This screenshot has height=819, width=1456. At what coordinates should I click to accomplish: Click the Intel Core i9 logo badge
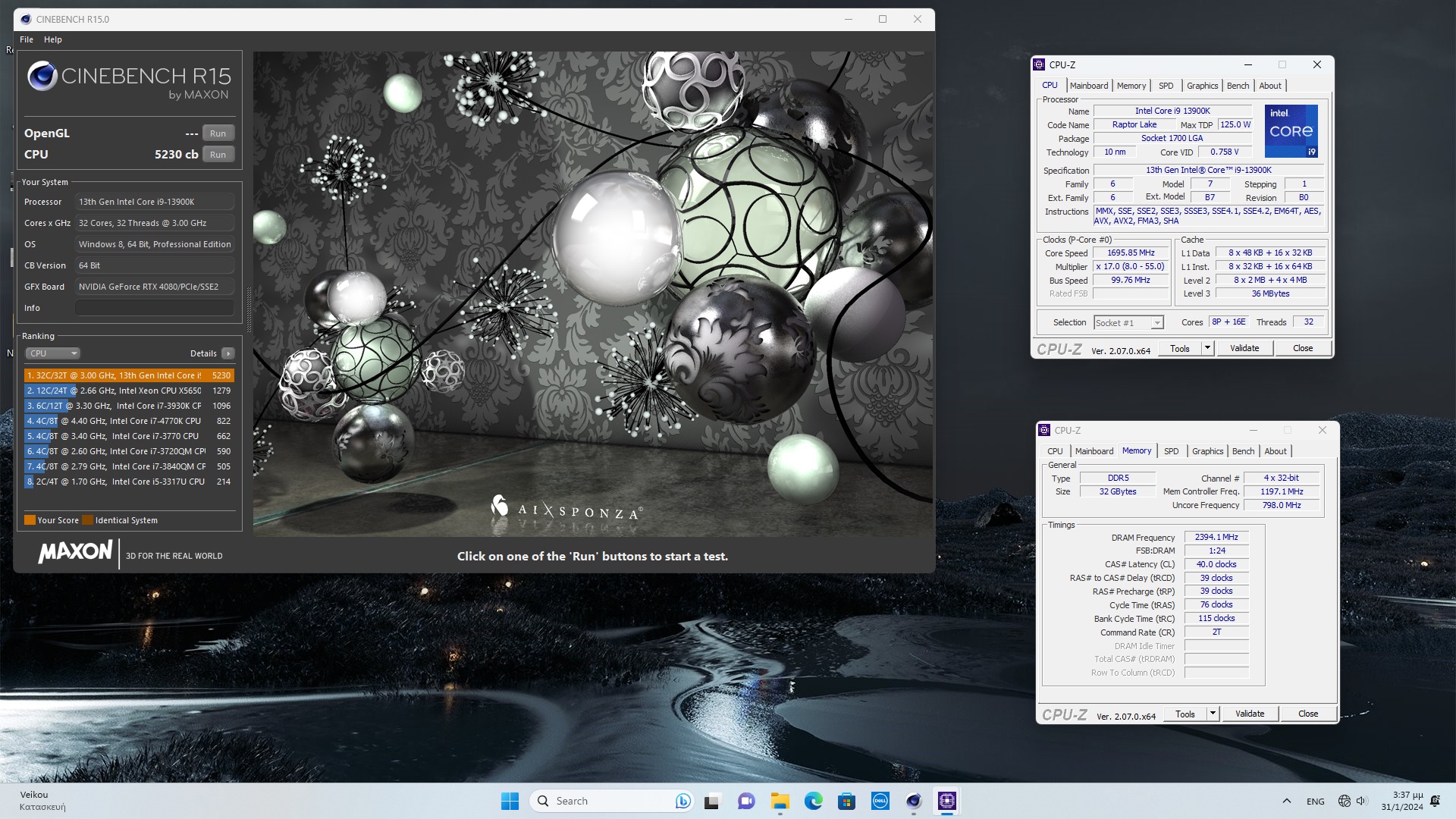pos(1291,131)
